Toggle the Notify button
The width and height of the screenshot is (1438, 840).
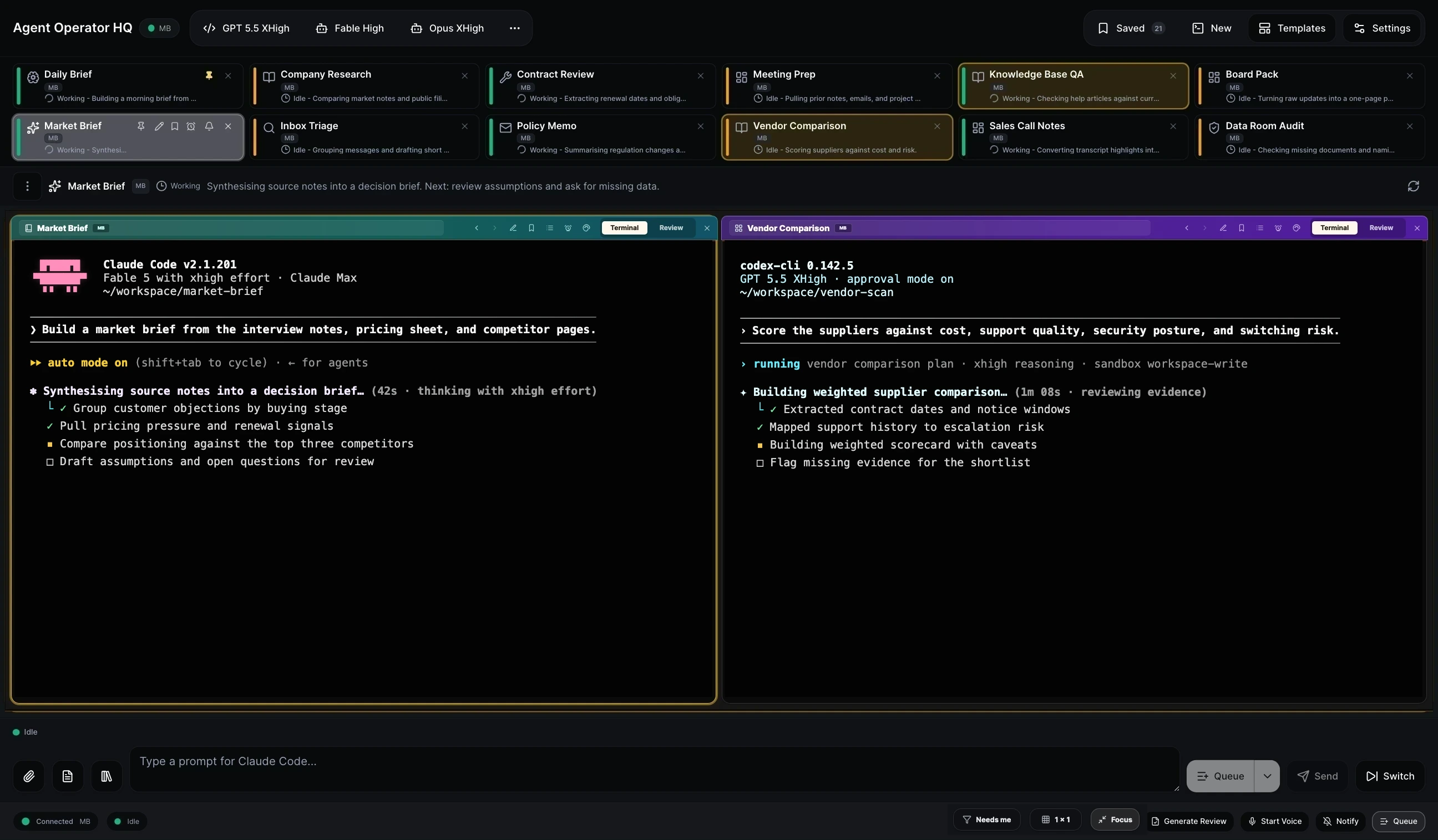(x=1340, y=821)
